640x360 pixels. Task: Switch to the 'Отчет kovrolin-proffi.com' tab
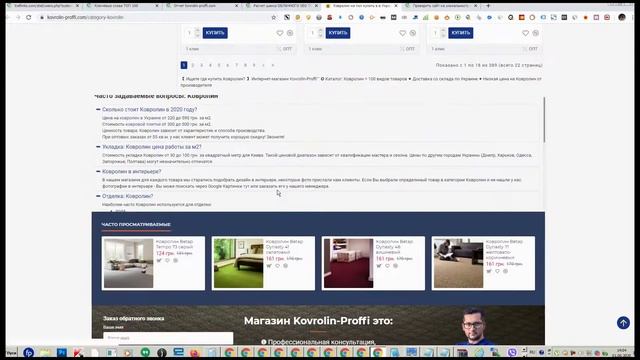pos(202,6)
